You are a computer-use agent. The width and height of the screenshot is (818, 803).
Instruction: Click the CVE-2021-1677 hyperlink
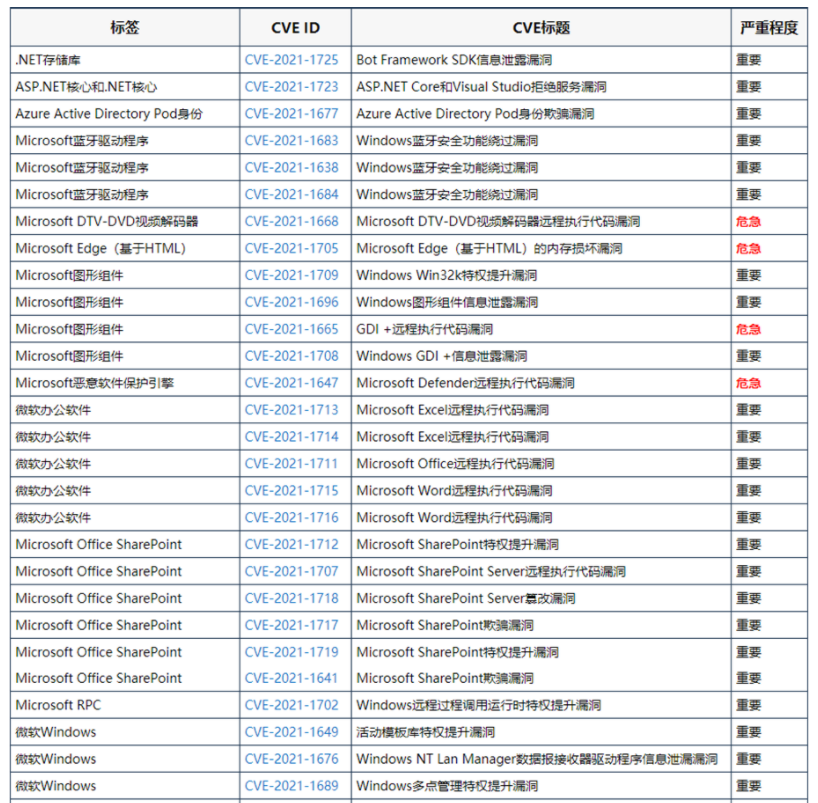291,114
